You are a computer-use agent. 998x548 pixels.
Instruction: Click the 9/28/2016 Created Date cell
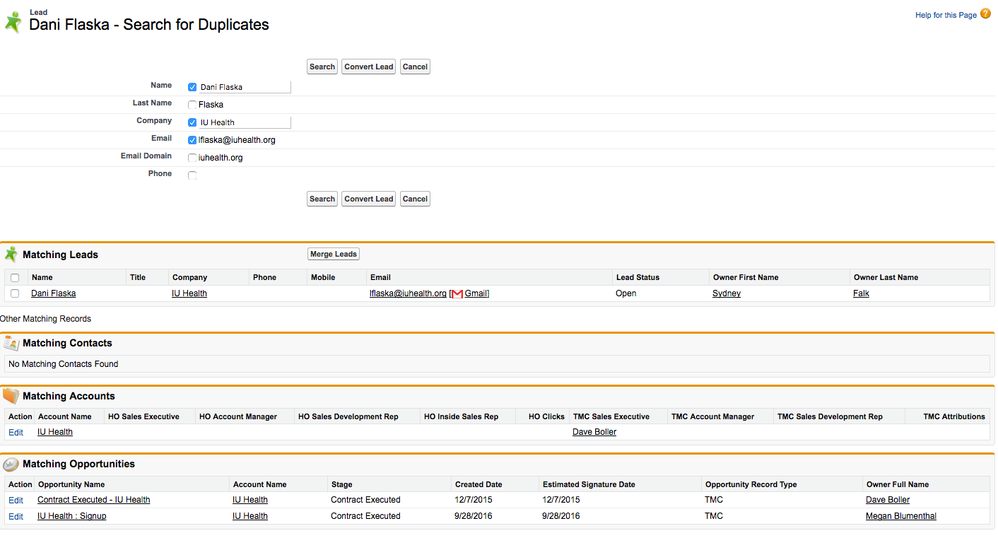click(x=474, y=516)
